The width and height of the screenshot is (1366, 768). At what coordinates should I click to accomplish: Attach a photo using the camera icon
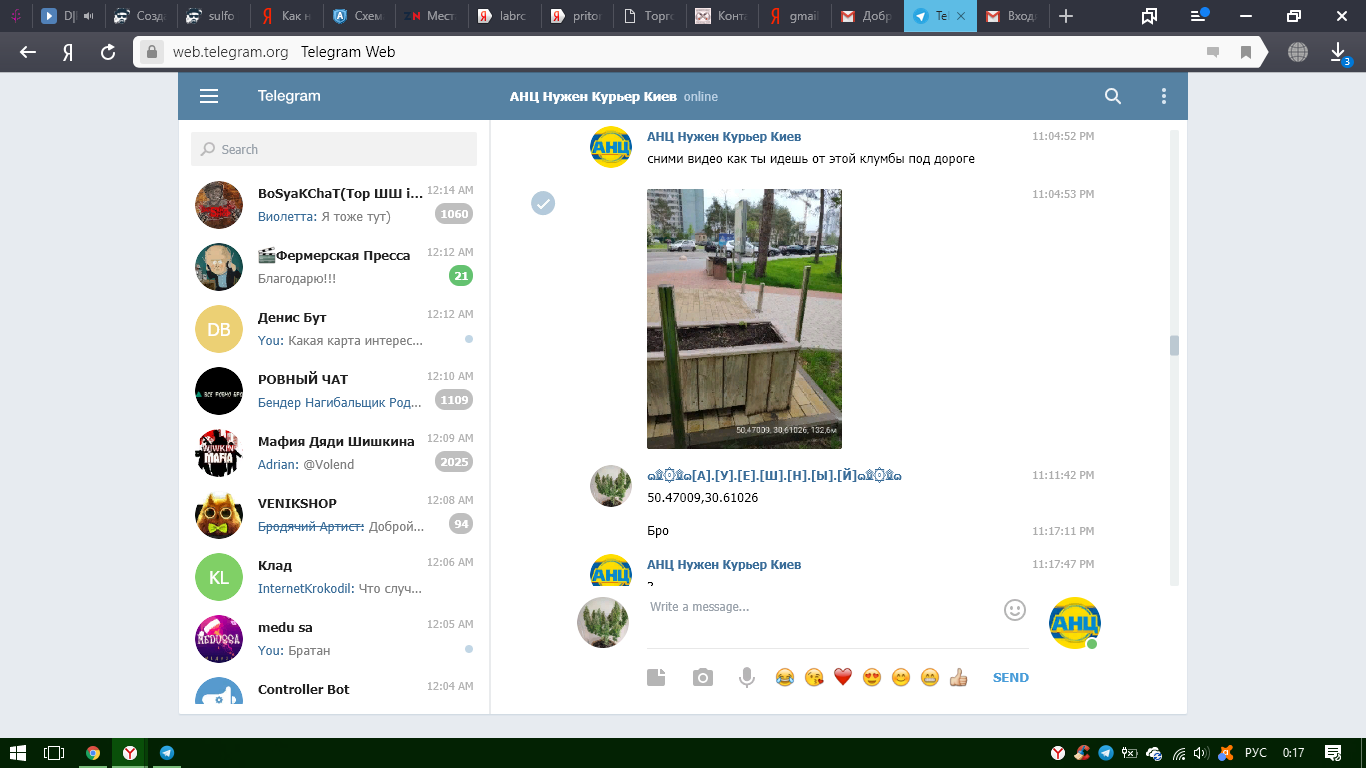coord(703,678)
